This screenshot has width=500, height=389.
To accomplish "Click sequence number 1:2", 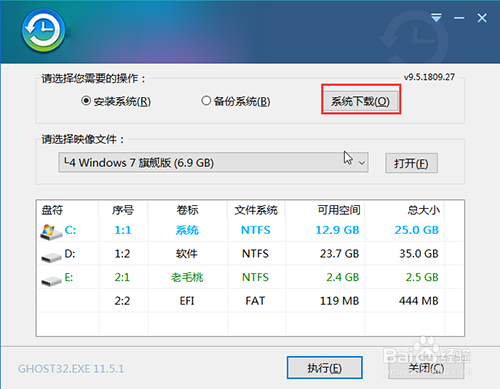I will point(122,254).
